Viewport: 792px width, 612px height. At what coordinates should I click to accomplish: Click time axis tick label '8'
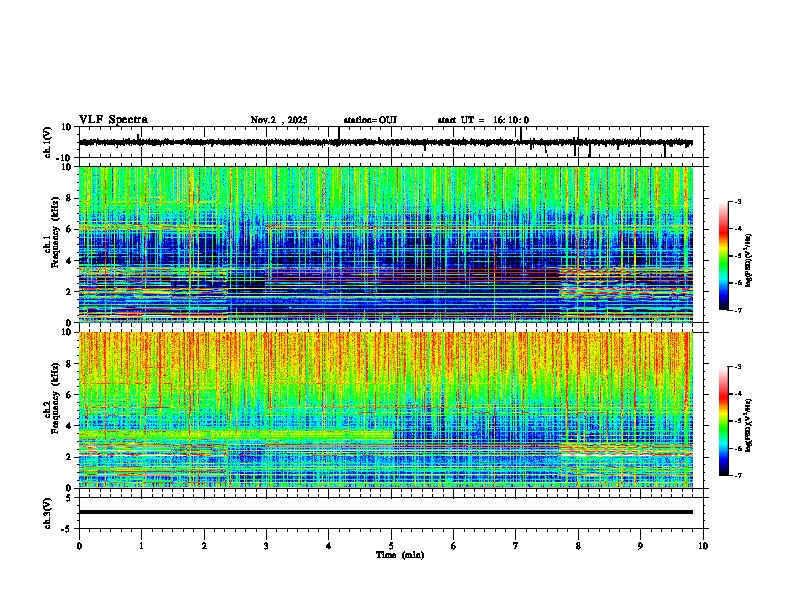coord(578,546)
